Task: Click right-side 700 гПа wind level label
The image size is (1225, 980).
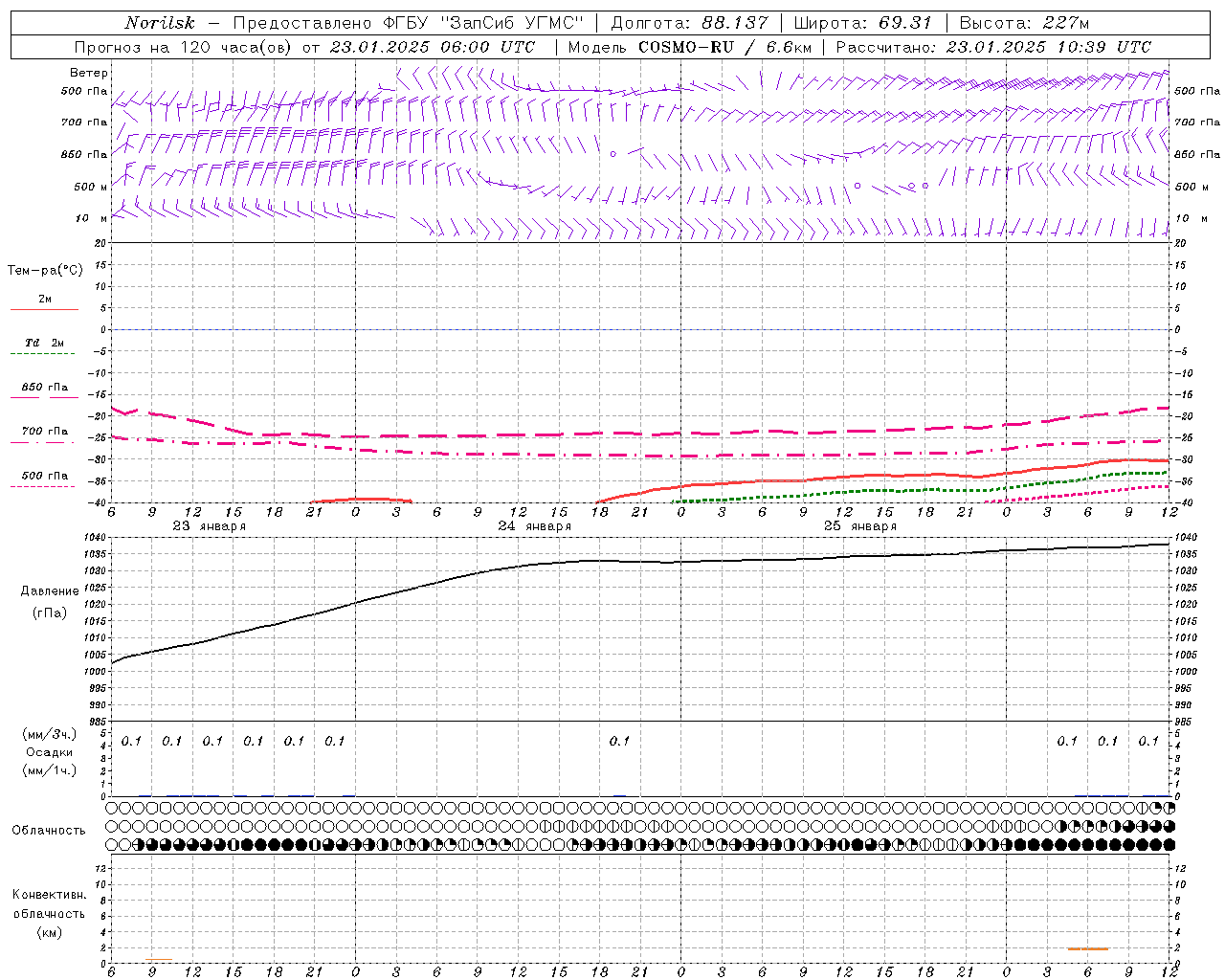Action: [1197, 122]
